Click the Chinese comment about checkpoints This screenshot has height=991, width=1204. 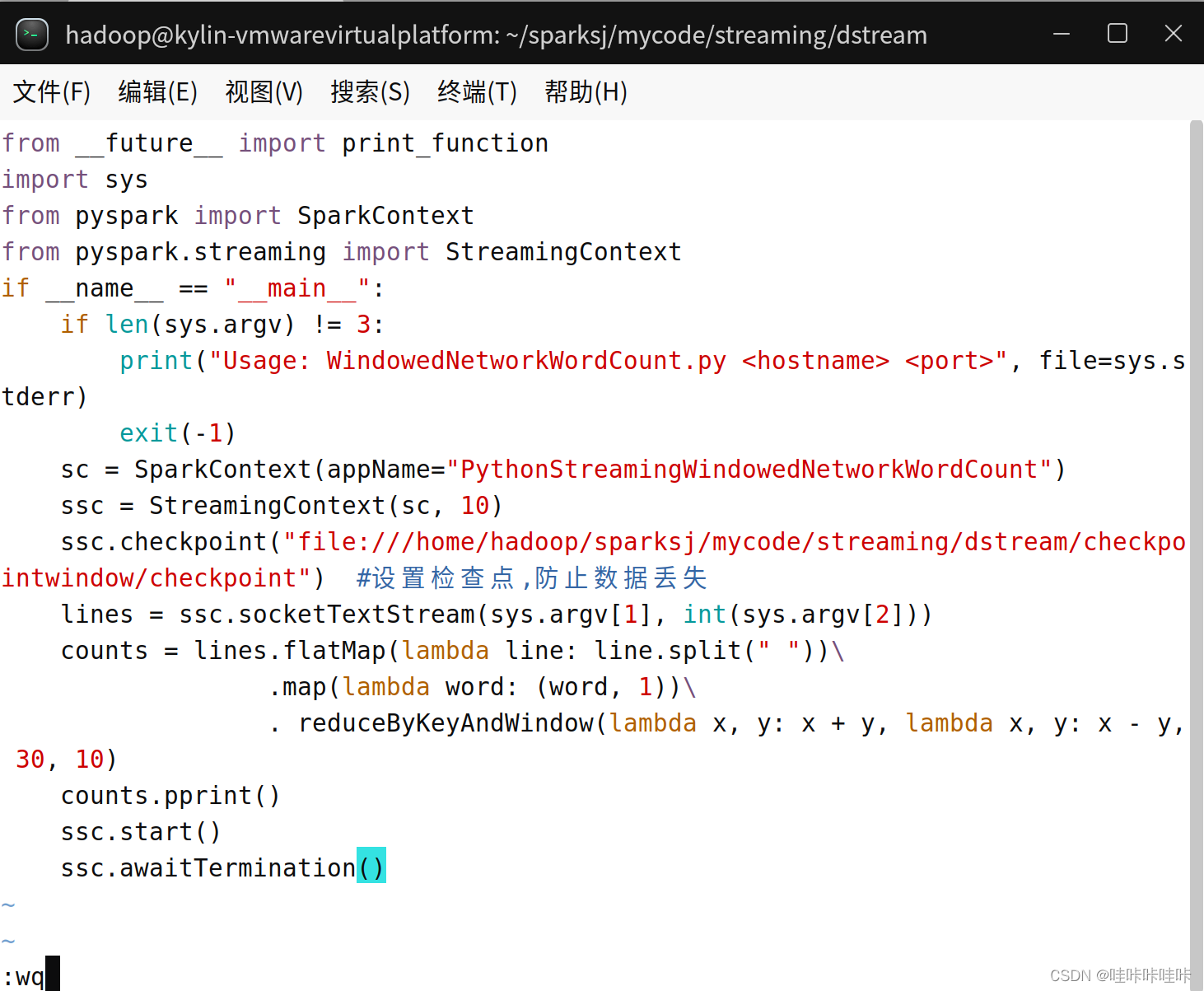(x=531, y=577)
